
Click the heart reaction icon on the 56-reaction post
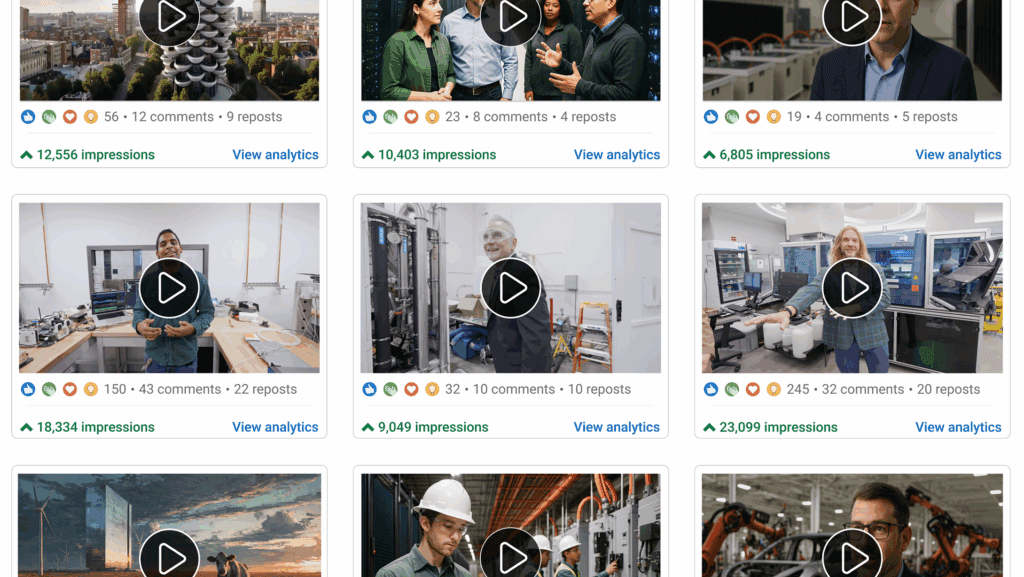[x=70, y=117]
